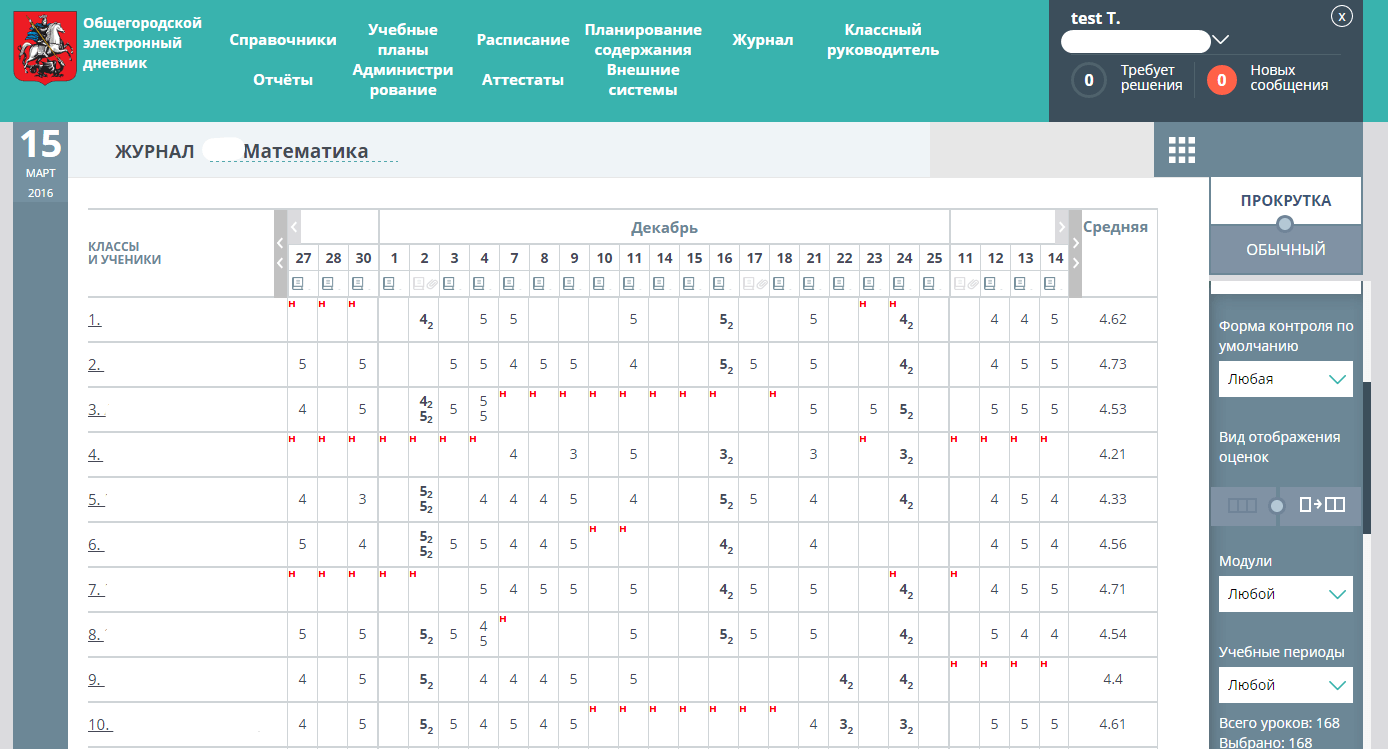1388x749 pixels.
Task: Click the gray right scroll bar of dates
Action: [1075, 253]
